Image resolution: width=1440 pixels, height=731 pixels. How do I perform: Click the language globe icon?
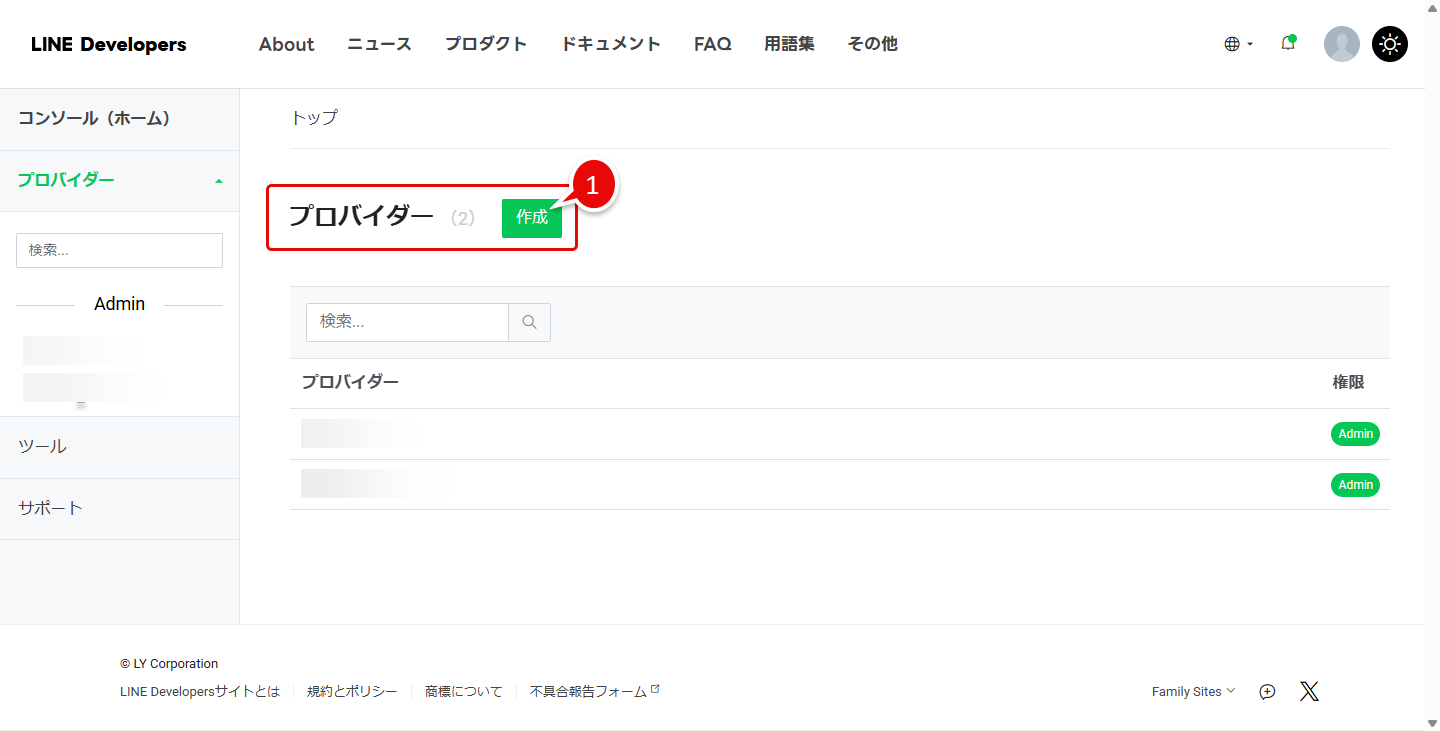[x=1232, y=44]
